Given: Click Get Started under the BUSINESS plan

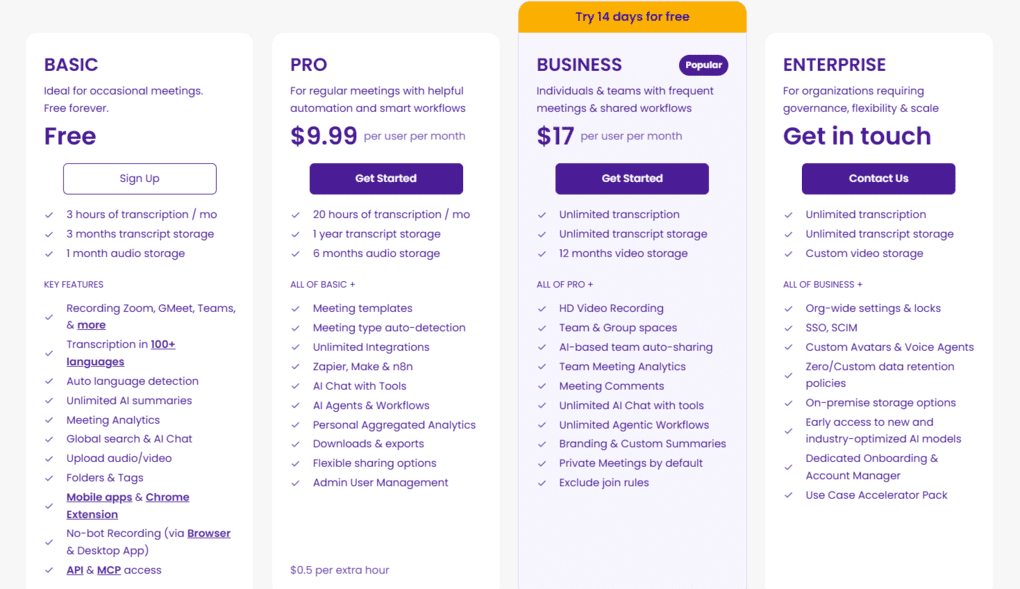Looking at the screenshot, I should (631, 178).
